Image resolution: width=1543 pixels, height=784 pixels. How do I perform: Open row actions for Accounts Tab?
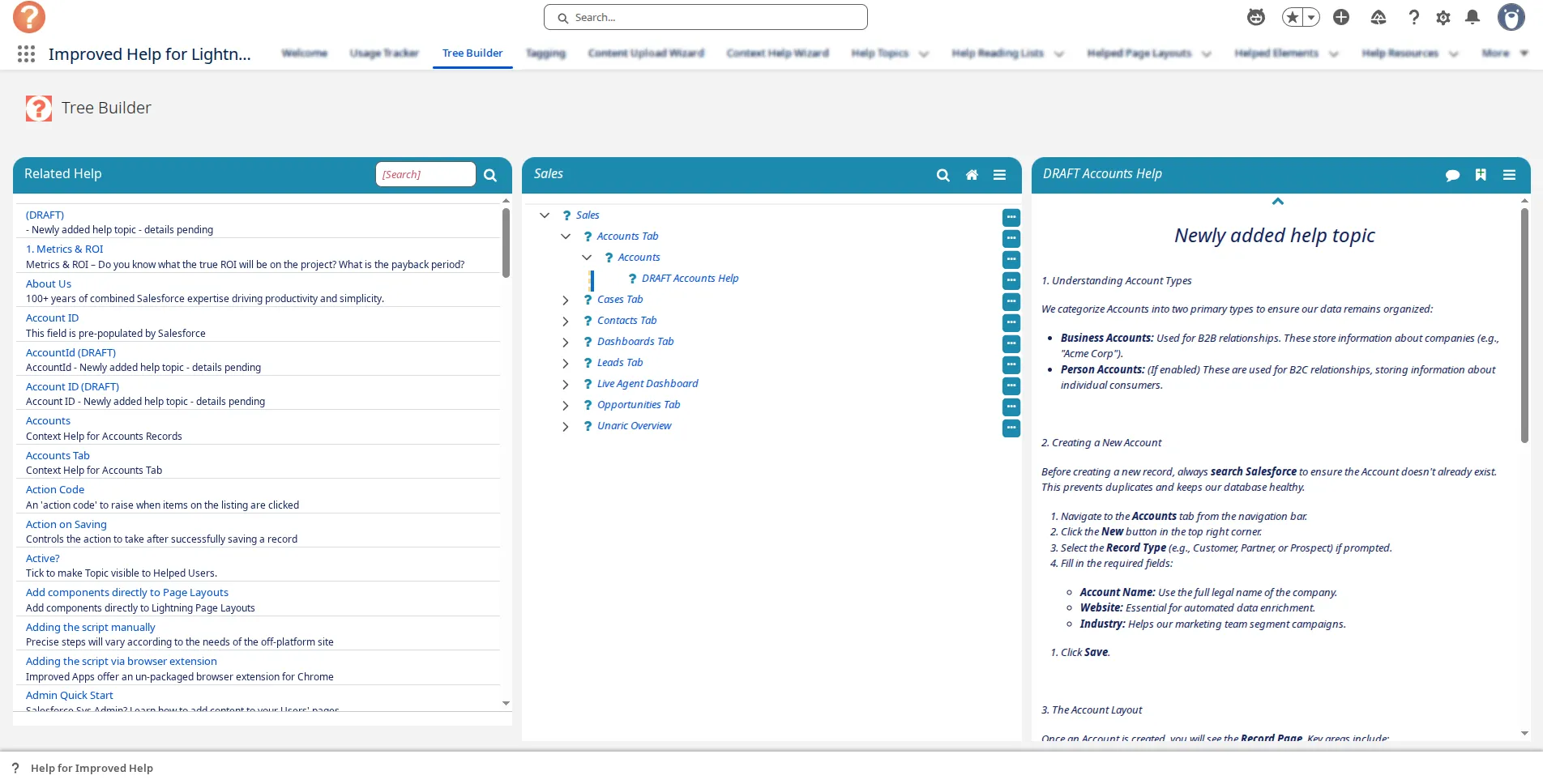click(1011, 238)
